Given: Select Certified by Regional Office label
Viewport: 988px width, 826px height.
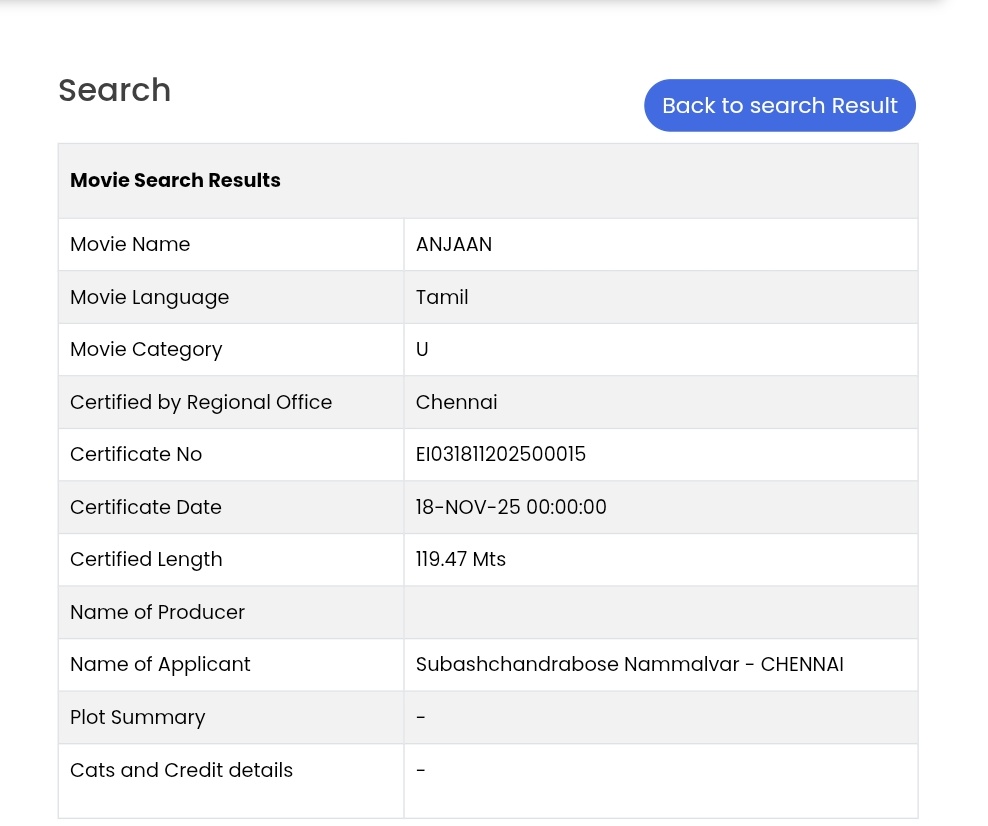Looking at the screenshot, I should [x=201, y=402].
